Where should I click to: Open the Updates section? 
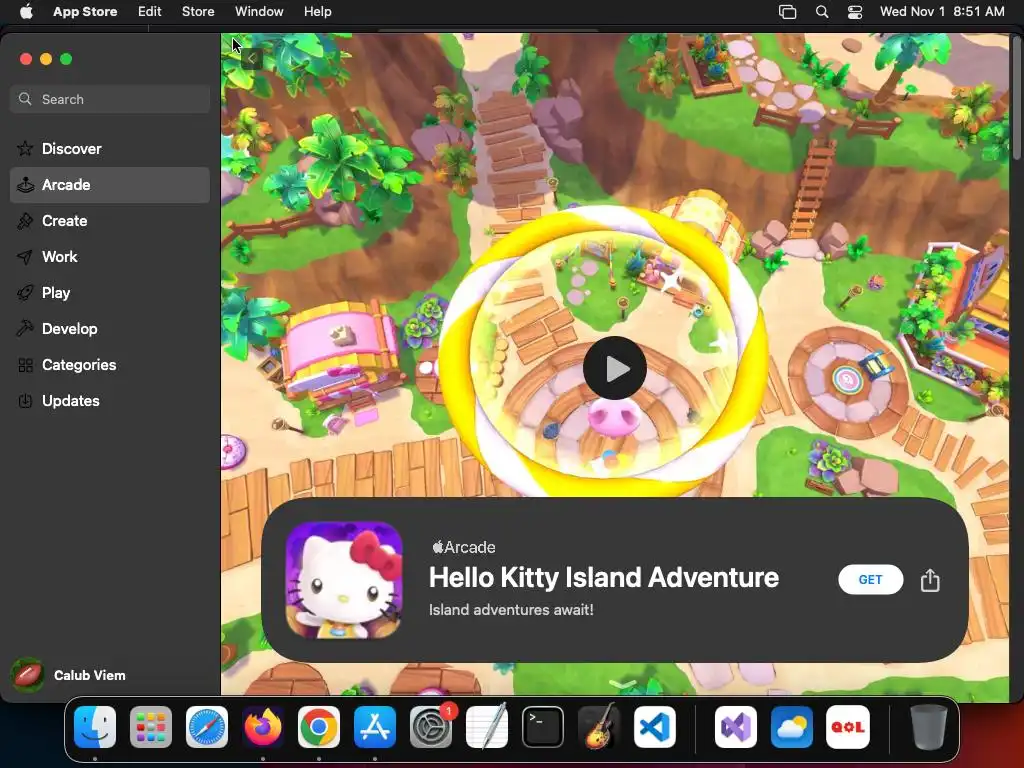(x=110, y=400)
